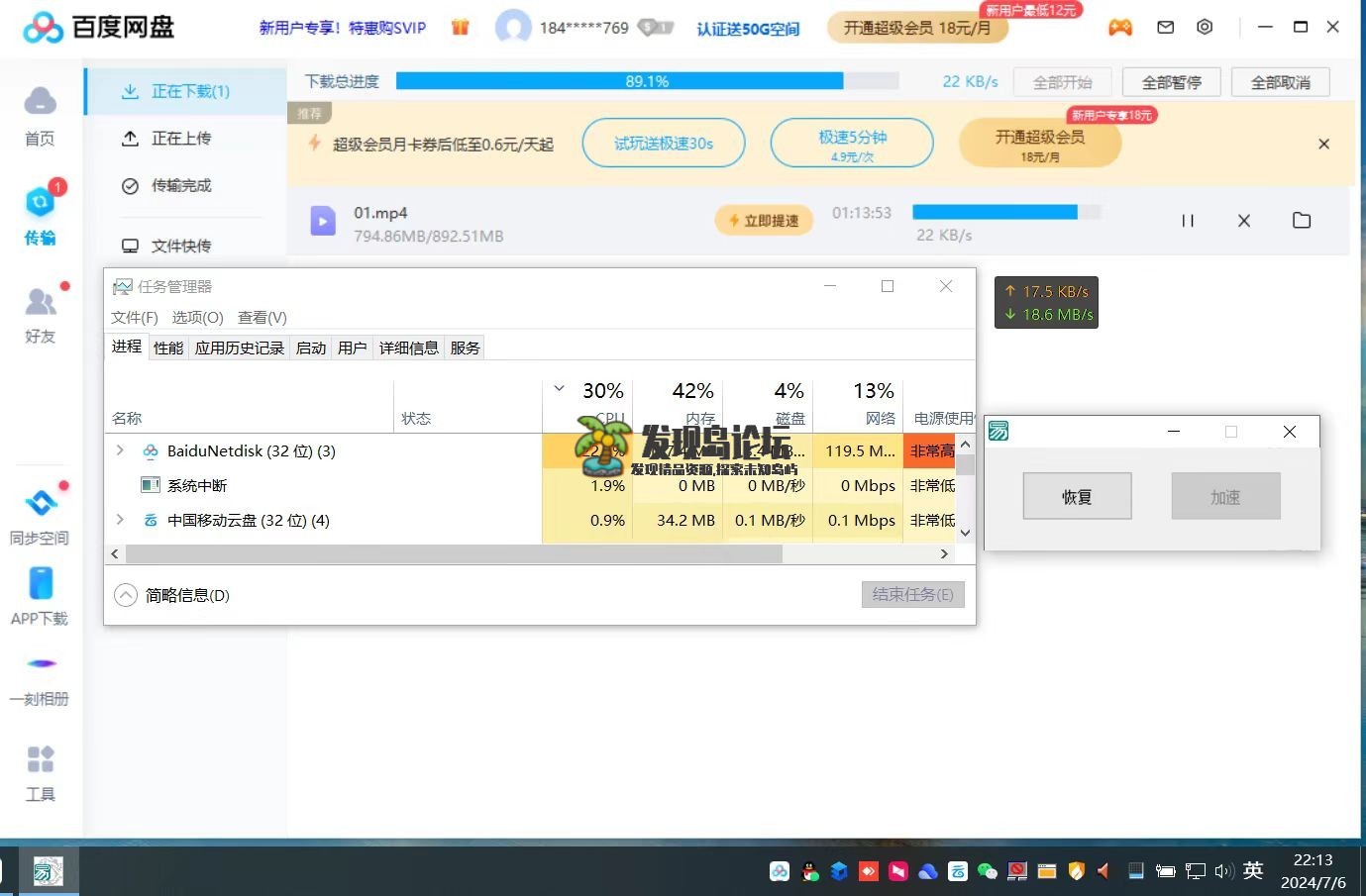
Task: Click the 英 input method indicator
Action: (x=1253, y=870)
